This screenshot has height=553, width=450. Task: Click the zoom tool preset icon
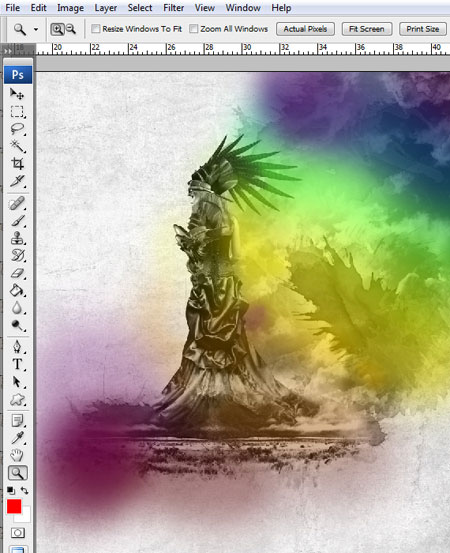tap(20, 29)
